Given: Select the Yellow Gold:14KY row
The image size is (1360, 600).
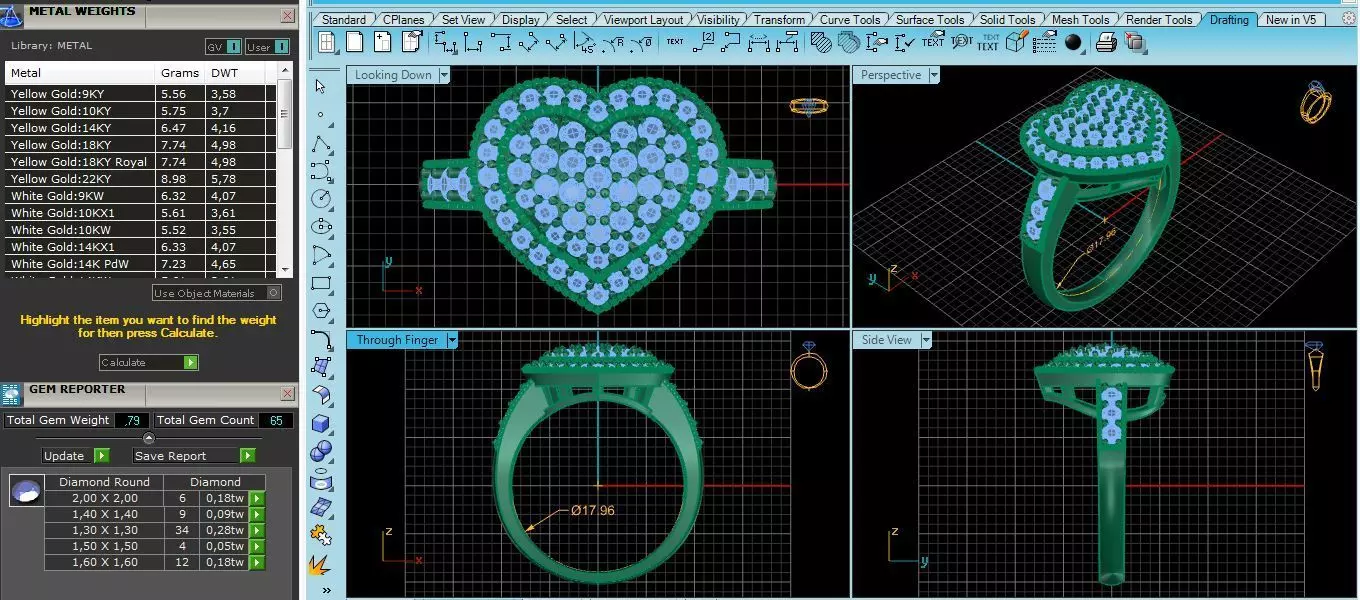Looking at the screenshot, I should coord(140,128).
